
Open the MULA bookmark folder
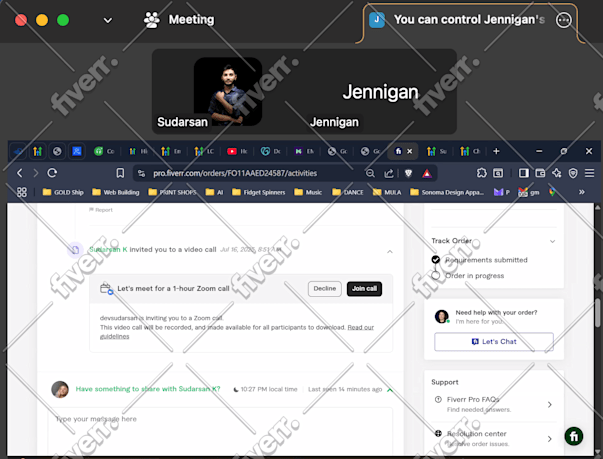(x=387, y=192)
